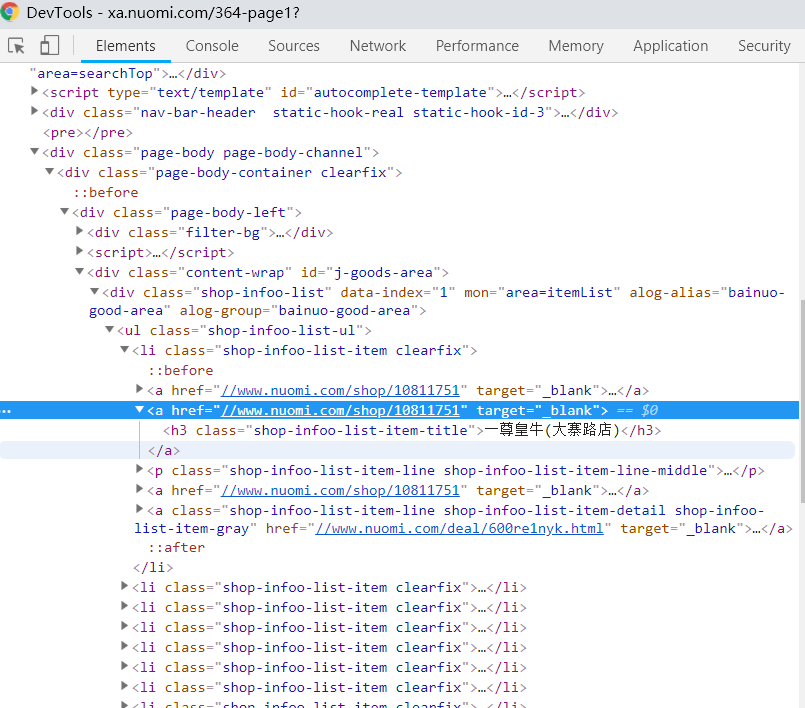This screenshot has height=708, width=805.
Task: Collapse the page-body-left div
Action: [64, 212]
